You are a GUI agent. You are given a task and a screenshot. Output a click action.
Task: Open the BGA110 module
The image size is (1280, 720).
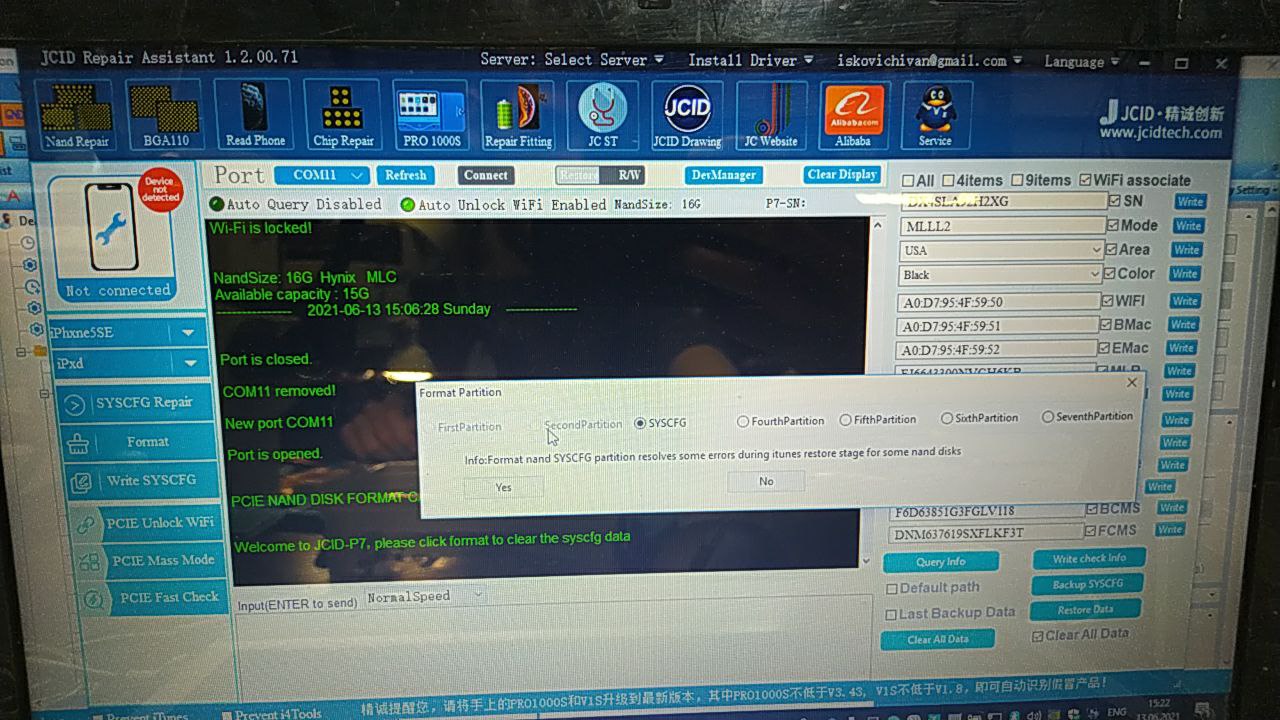coord(165,115)
